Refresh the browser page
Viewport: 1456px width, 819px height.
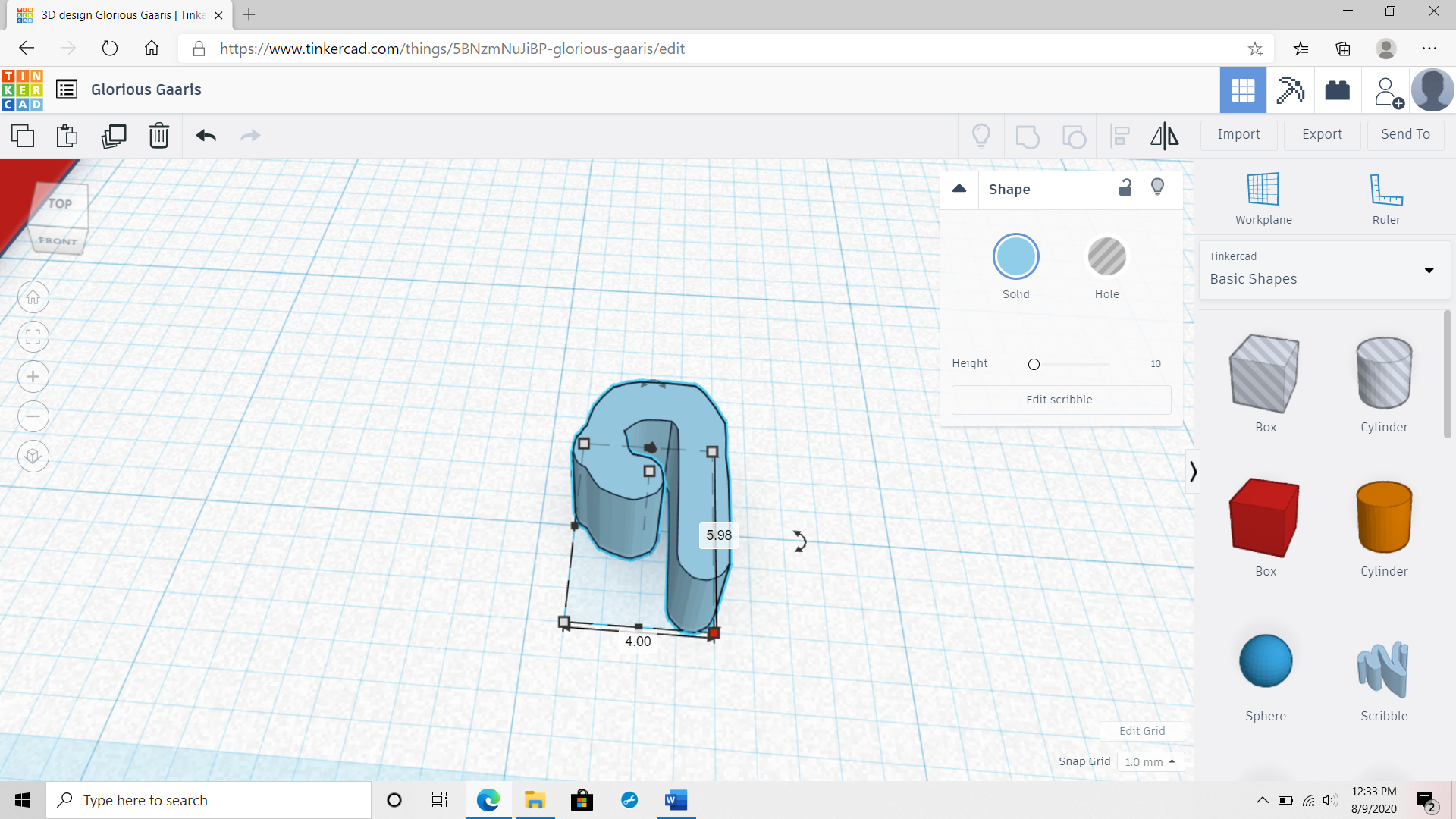[x=110, y=49]
